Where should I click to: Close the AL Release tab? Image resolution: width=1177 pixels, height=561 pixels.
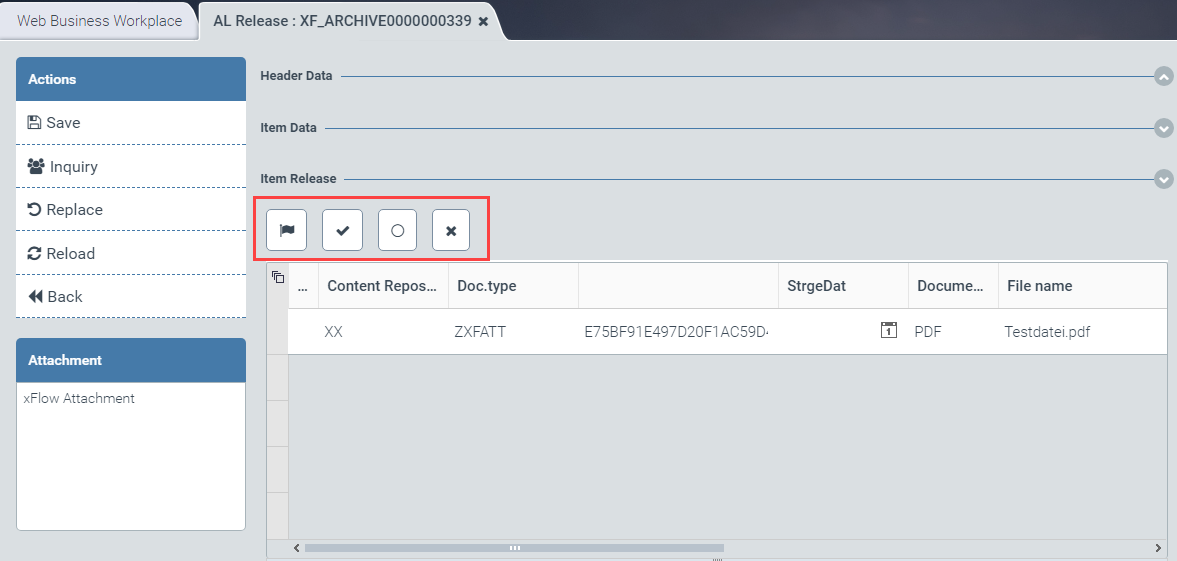tap(484, 21)
